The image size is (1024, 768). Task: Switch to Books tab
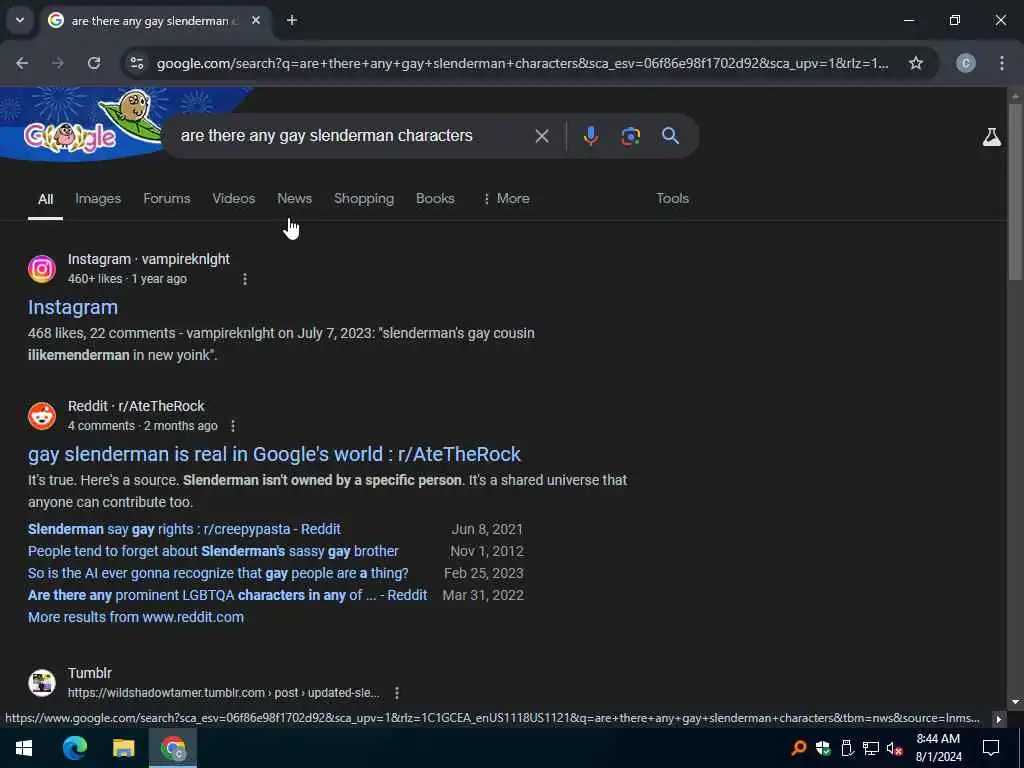pos(435,199)
